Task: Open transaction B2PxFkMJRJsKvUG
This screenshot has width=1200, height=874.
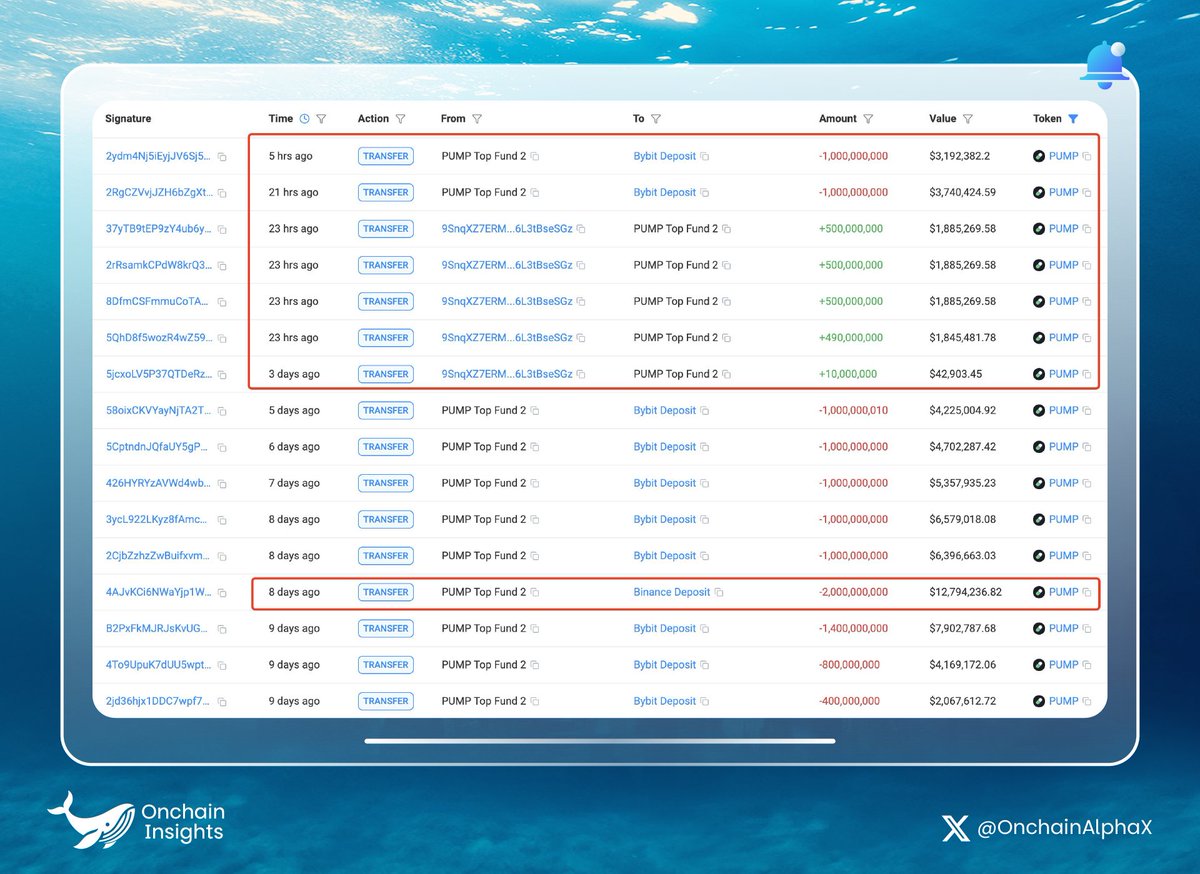Action: pos(158,628)
